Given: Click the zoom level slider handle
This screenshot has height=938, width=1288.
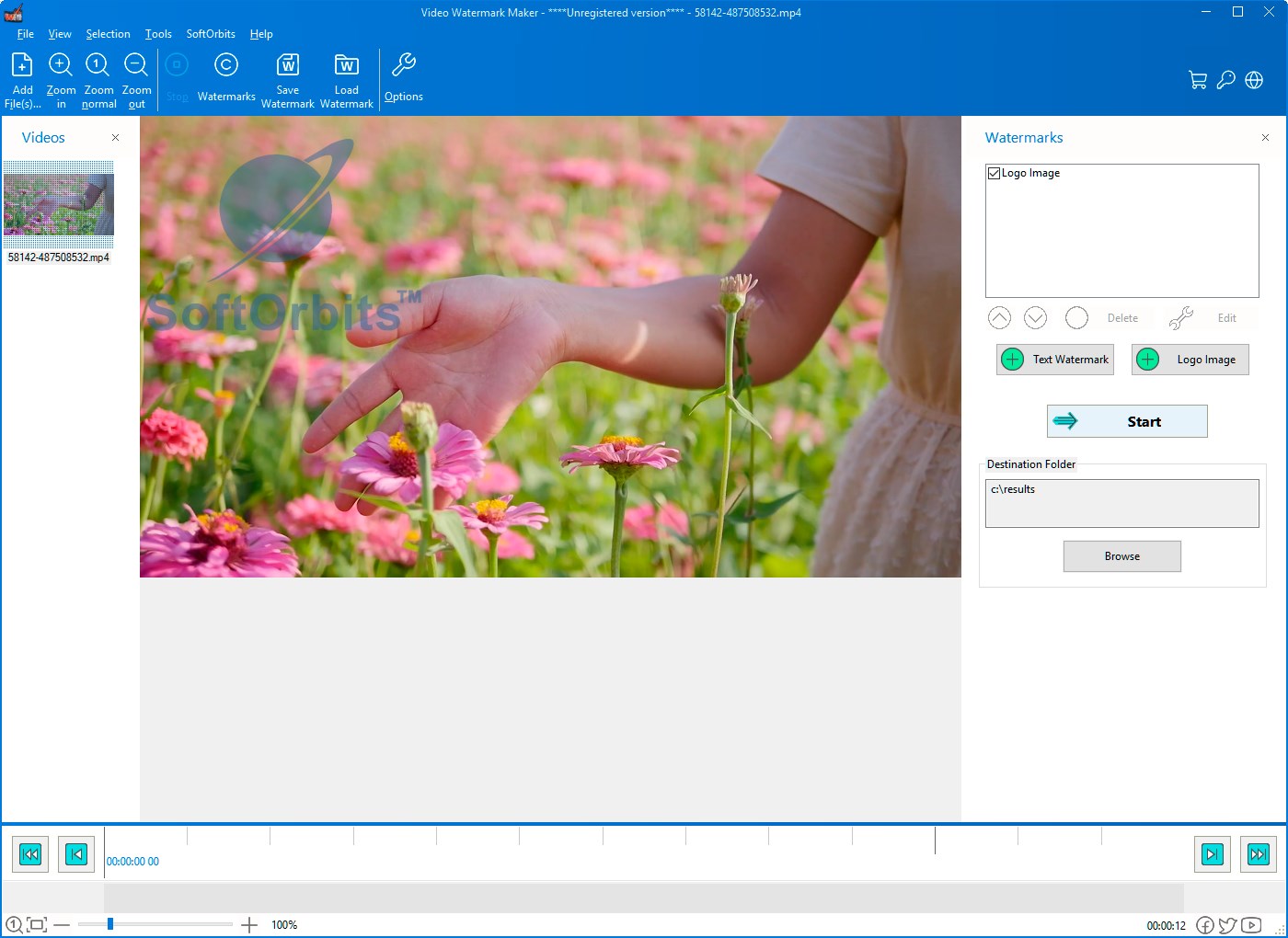Looking at the screenshot, I should pyautogui.click(x=110, y=924).
